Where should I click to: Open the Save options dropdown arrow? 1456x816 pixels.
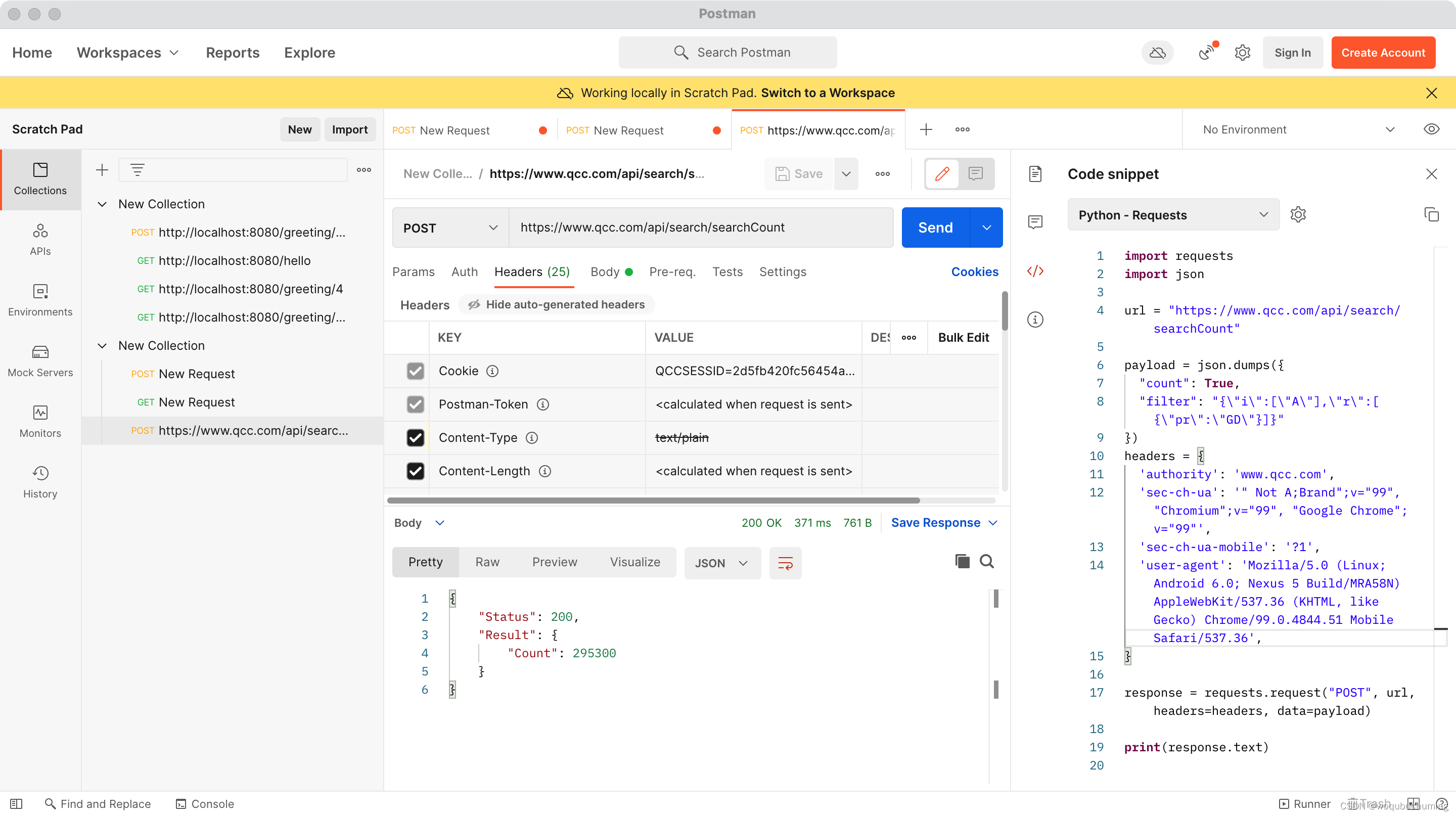point(846,173)
